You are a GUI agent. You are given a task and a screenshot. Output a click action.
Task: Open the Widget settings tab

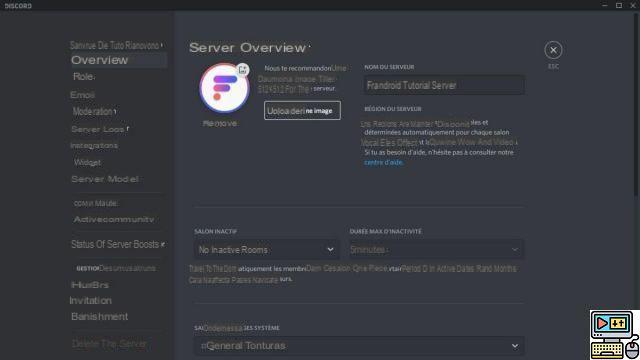tap(87, 162)
